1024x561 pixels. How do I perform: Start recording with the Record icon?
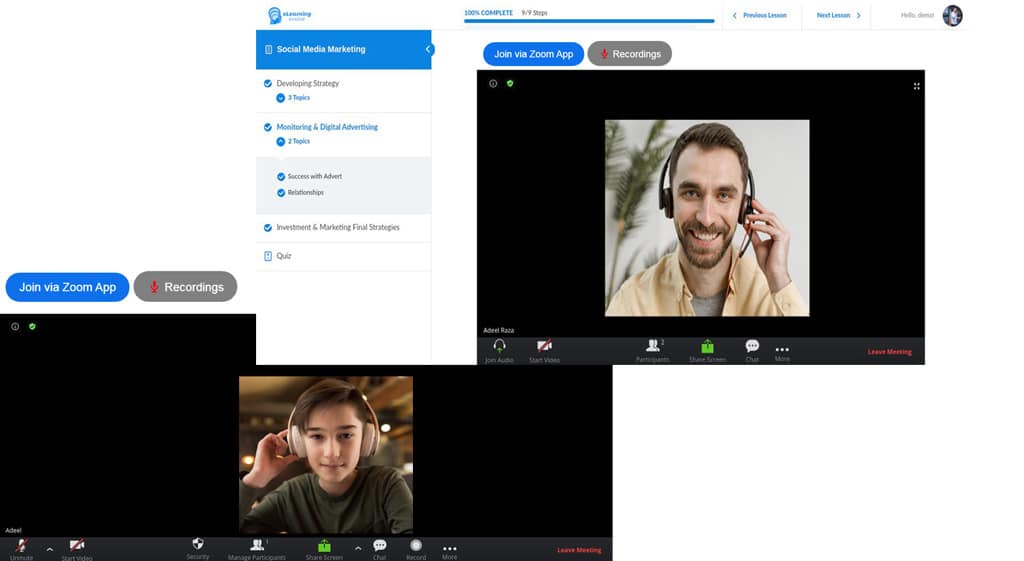coord(416,546)
